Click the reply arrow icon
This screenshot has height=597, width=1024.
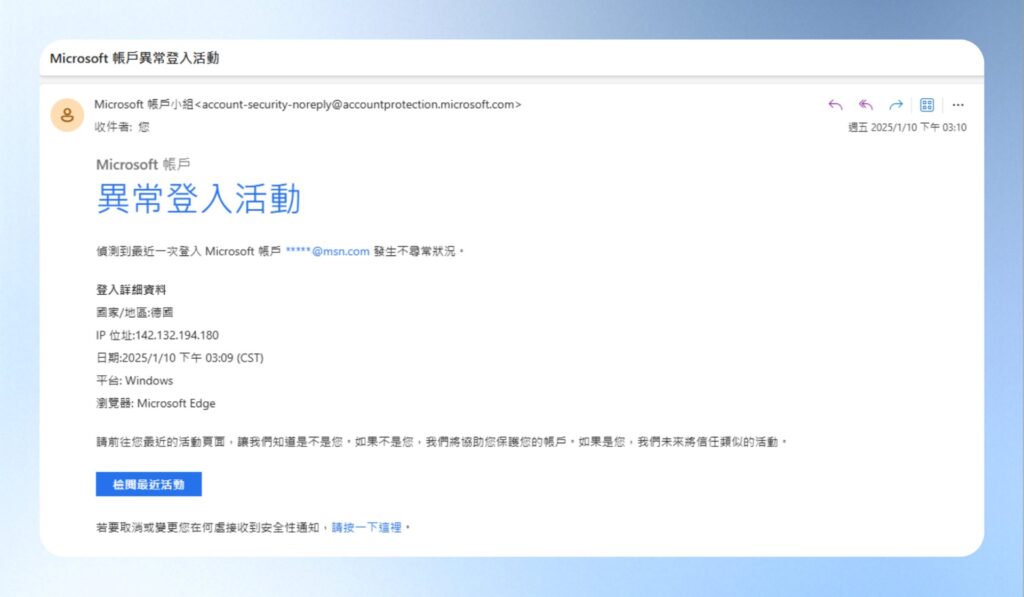pyautogui.click(x=835, y=105)
